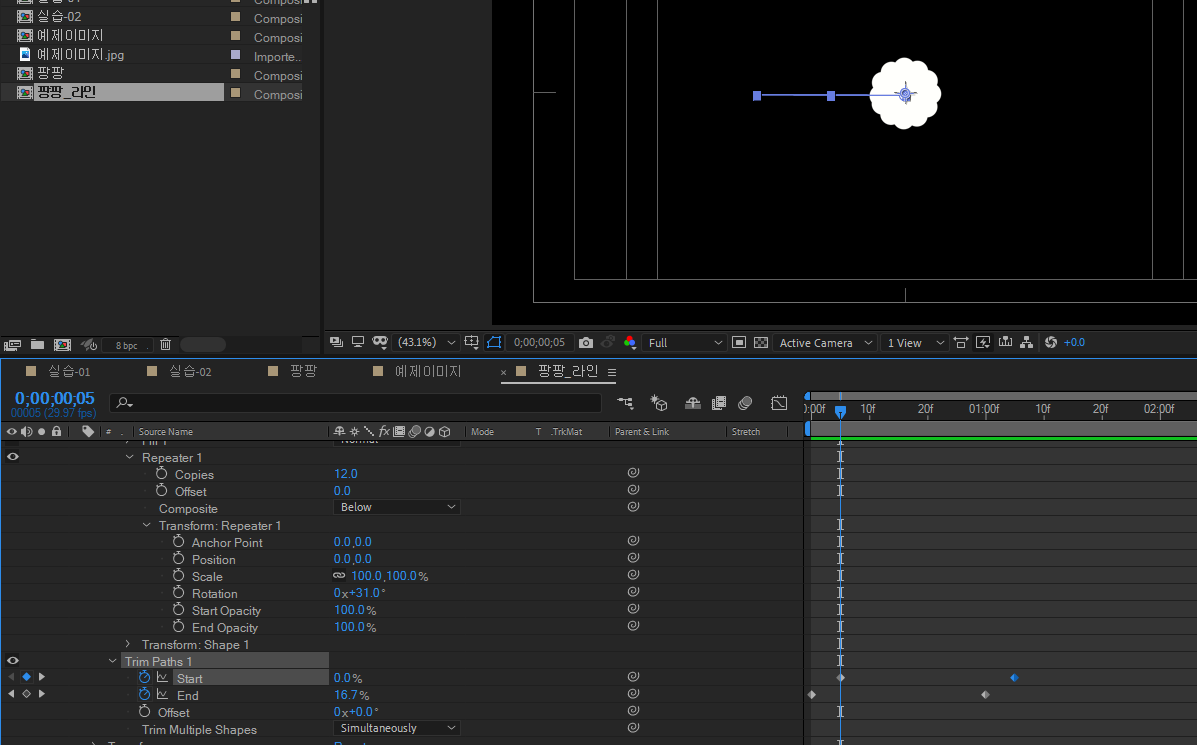The image size is (1197, 745).
Task: Open the Fast Previews options
Action: pos(983,343)
